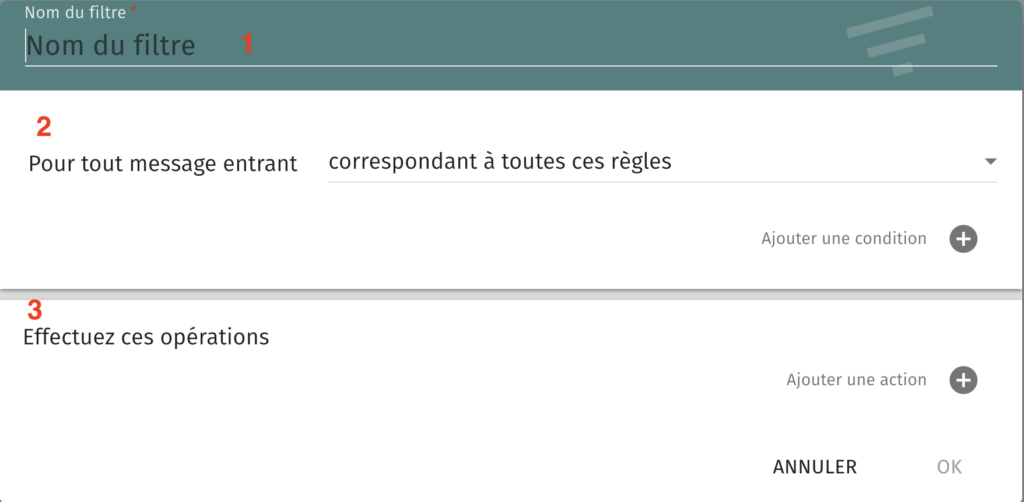Click the red asterisk required marker
1024x502 pixels.
(133, 9)
